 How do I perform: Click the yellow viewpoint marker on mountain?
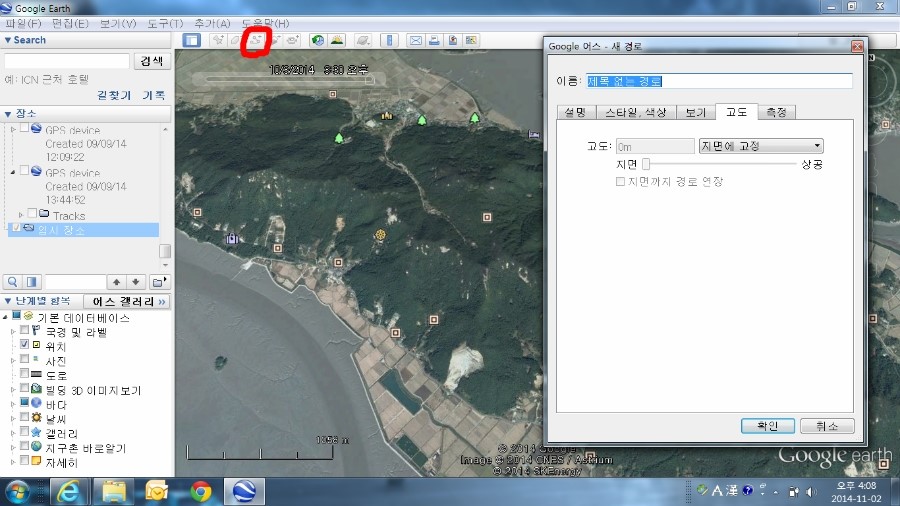(380, 234)
